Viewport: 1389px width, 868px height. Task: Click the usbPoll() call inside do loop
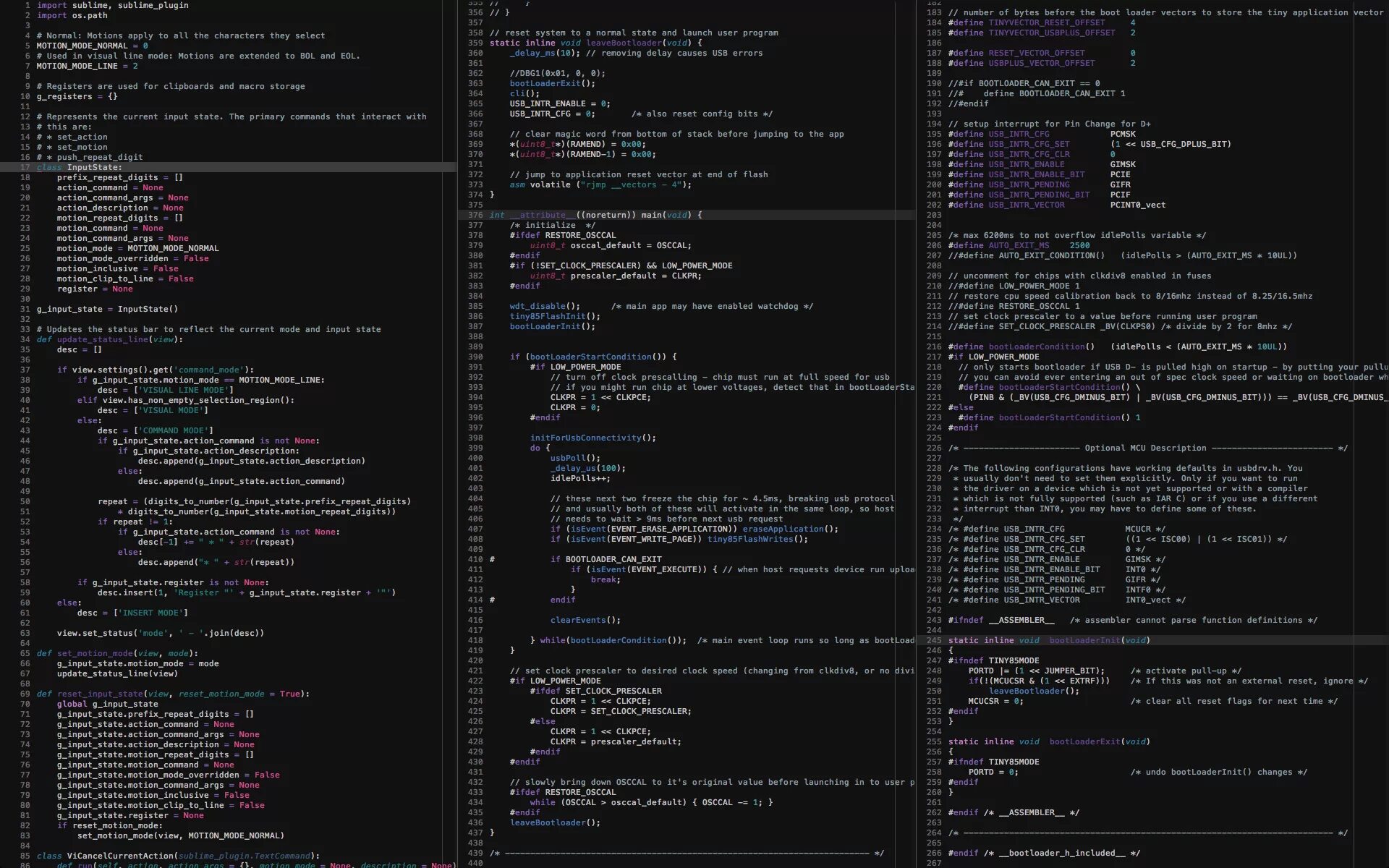click(x=574, y=458)
